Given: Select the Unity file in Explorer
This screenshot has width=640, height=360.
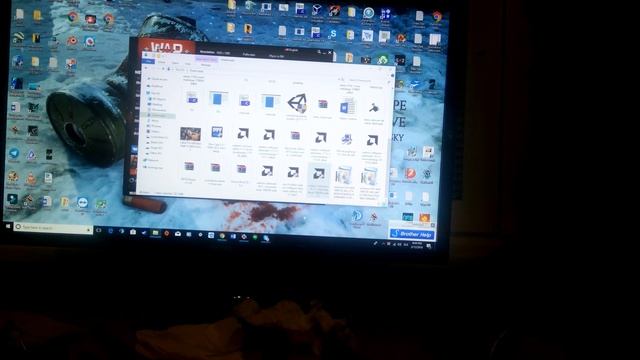Looking at the screenshot, I should pyautogui.click(x=297, y=103).
